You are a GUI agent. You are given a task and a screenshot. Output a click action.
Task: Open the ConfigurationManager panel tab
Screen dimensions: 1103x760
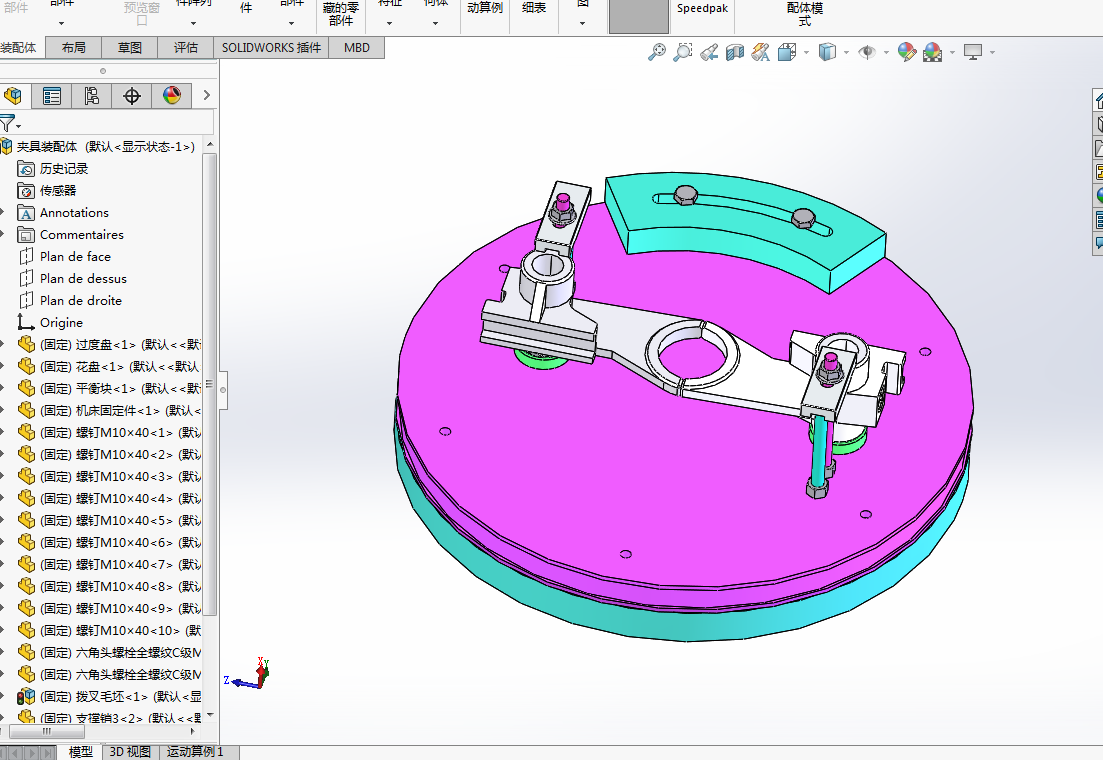coord(91,96)
